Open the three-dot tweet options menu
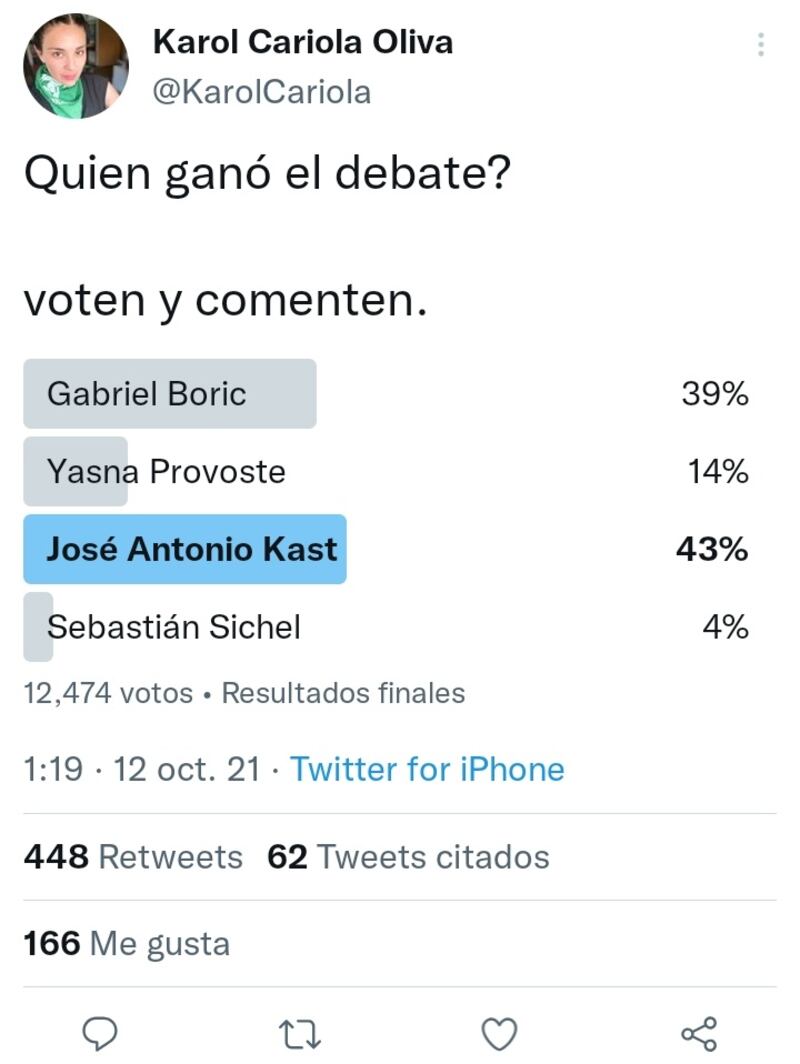The width and height of the screenshot is (800, 1064). [761, 45]
